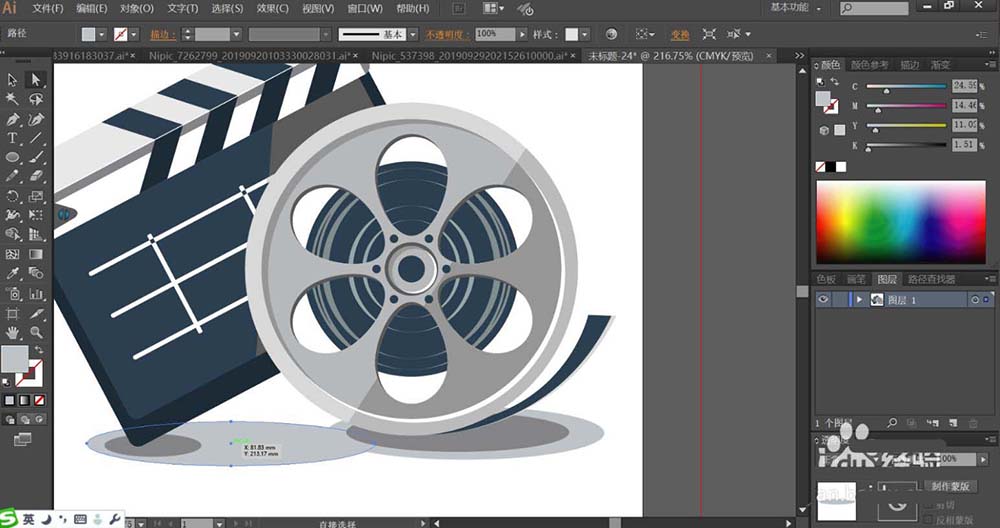Select the Rotate tool

pos(14,197)
